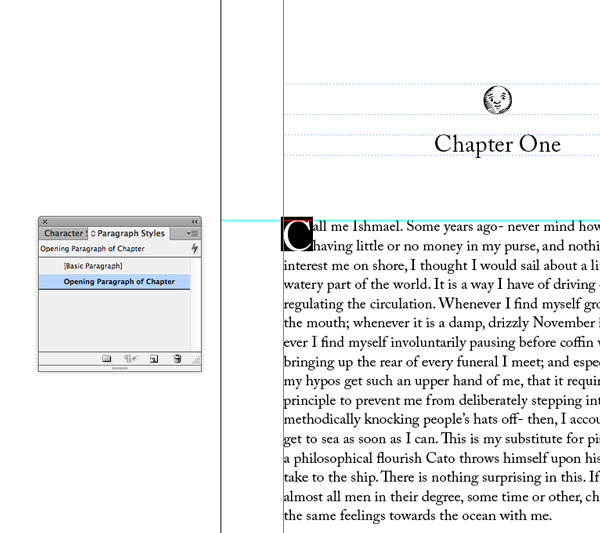Collapse the styles panel to icons
Image resolution: width=600 pixels, height=533 pixels.
[194, 222]
